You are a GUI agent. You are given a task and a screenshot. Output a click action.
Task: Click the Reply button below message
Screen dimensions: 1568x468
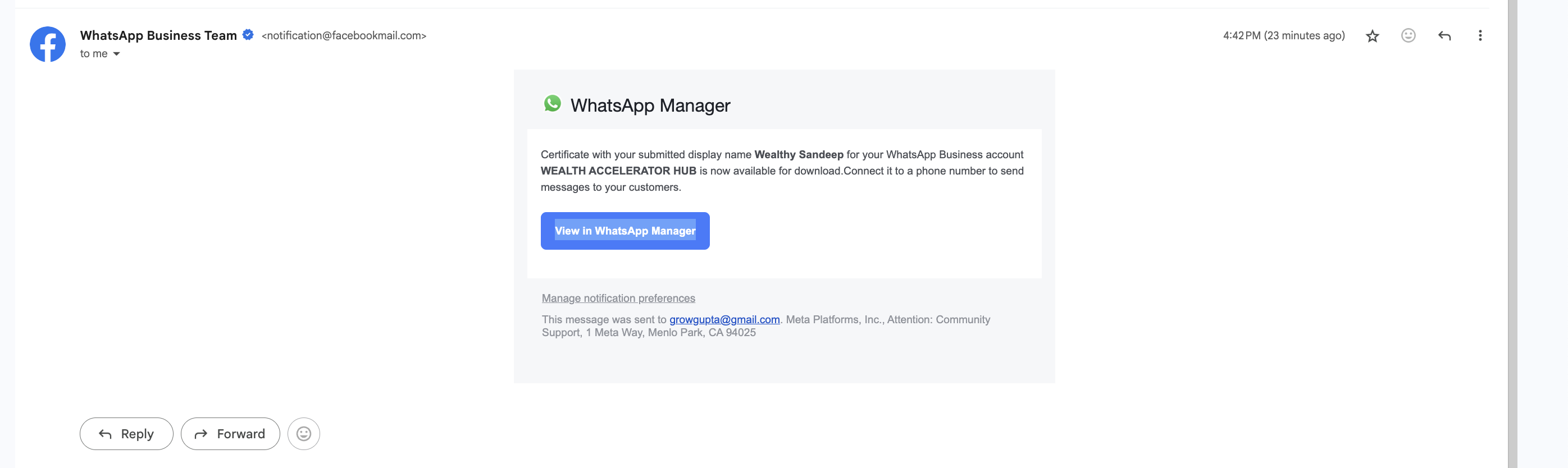[x=126, y=433]
